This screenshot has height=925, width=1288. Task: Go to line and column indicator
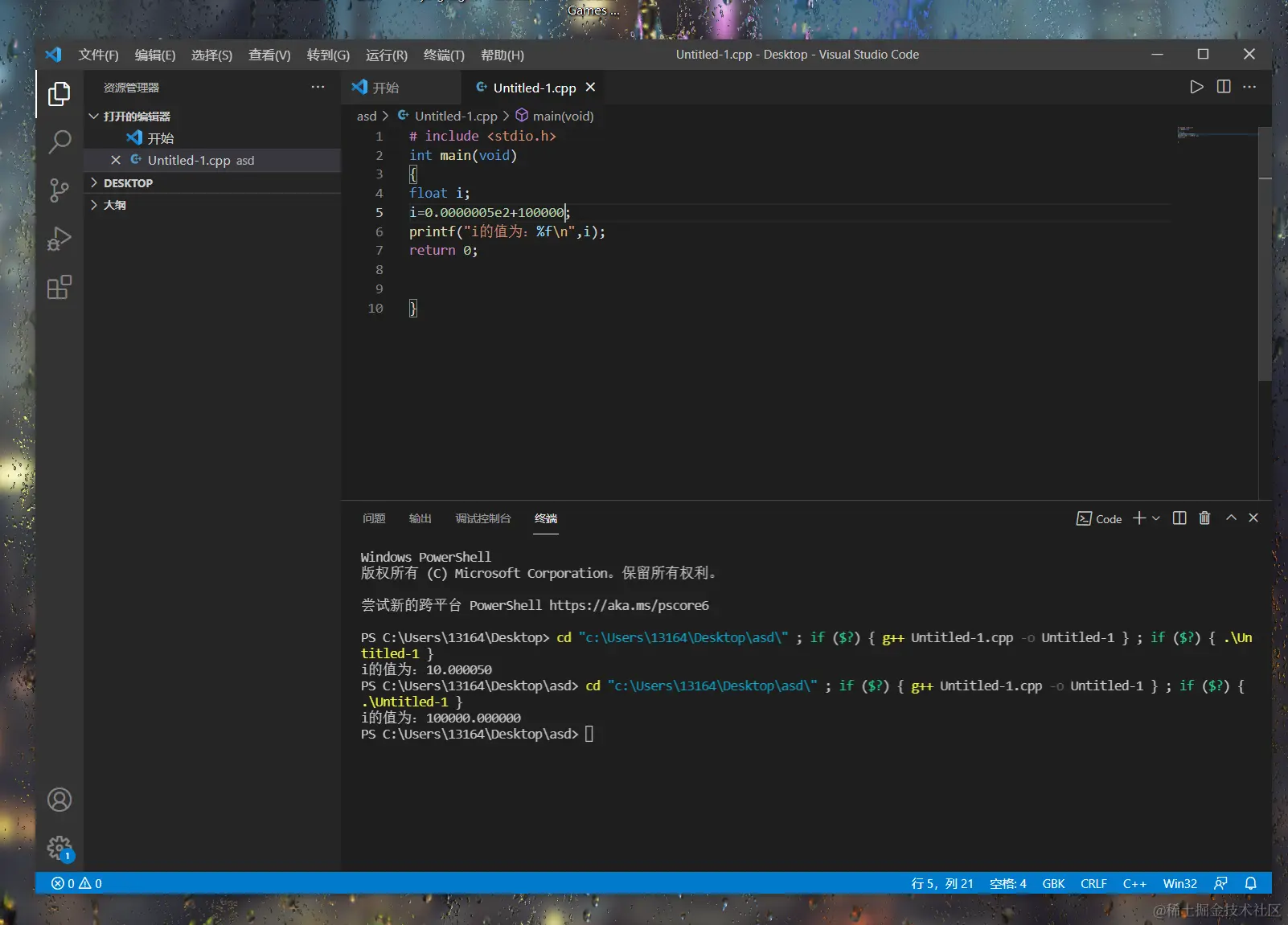tap(942, 883)
